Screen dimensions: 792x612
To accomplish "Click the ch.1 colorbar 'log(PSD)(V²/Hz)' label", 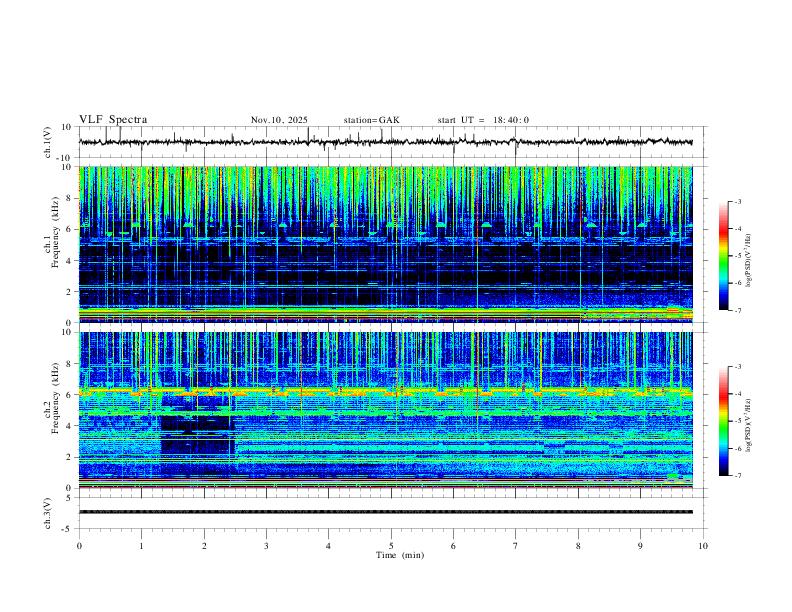I will [x=749, y=260].
